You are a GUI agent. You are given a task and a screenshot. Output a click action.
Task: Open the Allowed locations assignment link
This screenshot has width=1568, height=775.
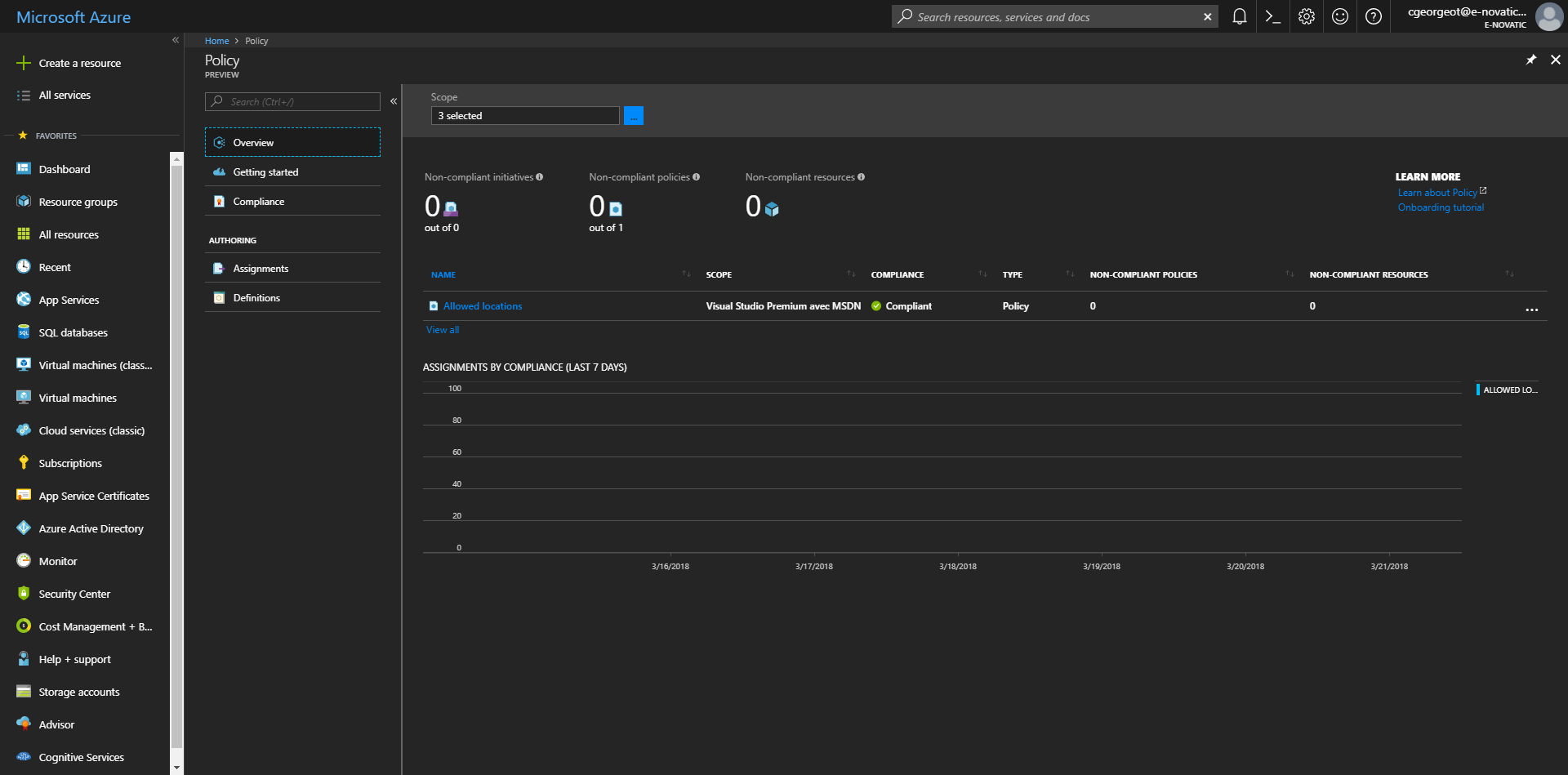tap(482, 306)
